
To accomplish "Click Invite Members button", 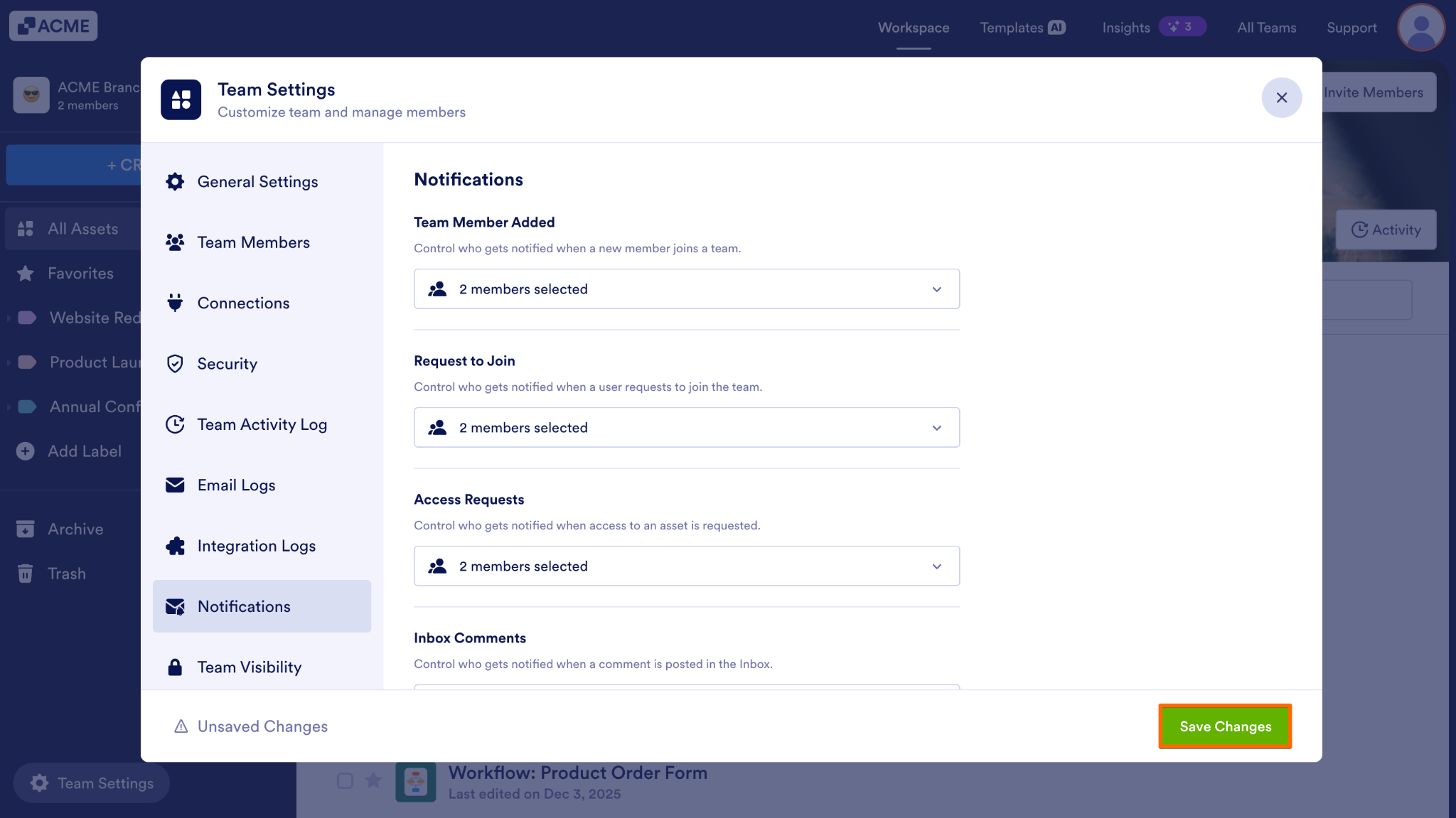I will [1378, 92].
